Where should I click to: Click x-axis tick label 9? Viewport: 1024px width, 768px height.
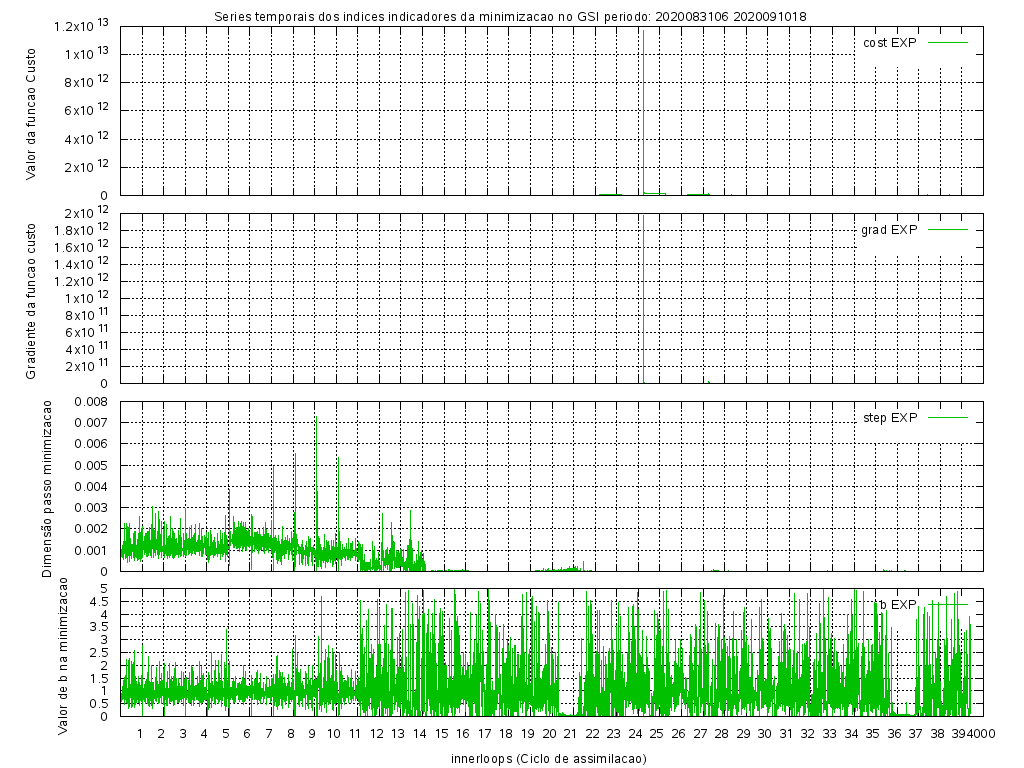click(x=312, y=734)
